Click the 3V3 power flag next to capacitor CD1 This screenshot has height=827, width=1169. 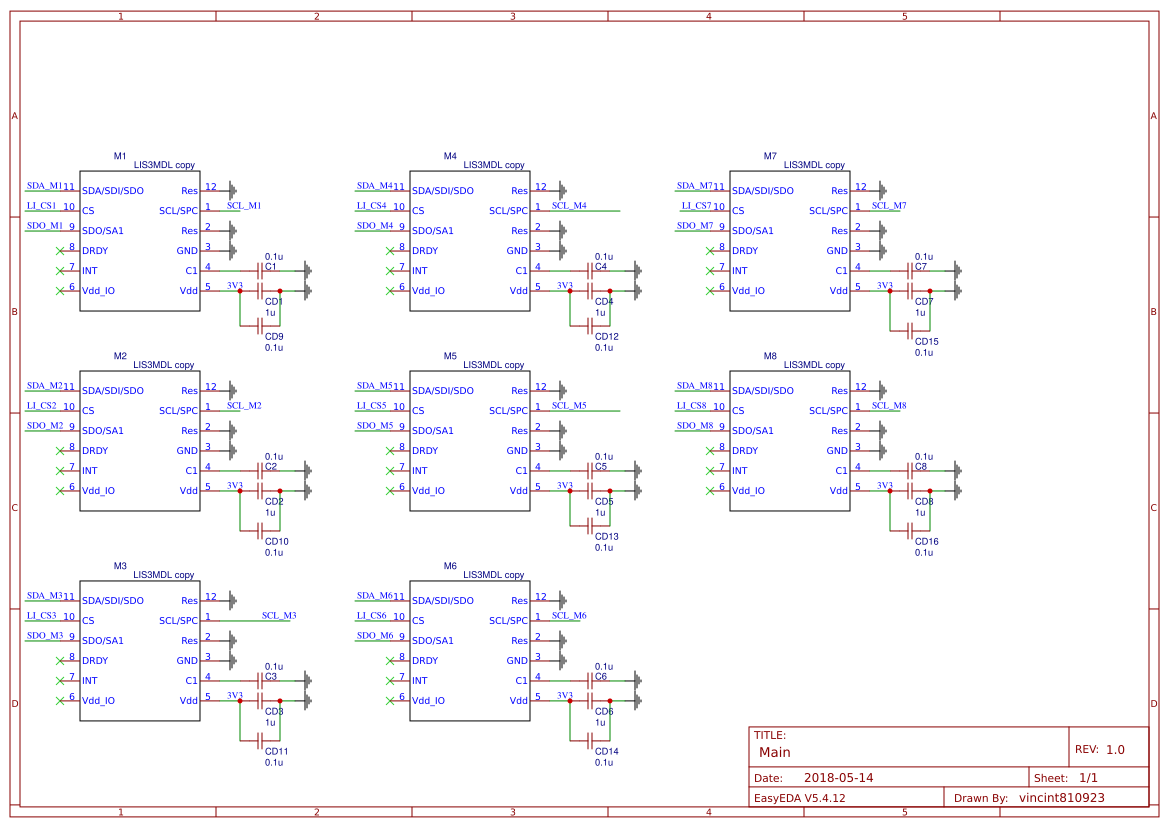(234, 287)
